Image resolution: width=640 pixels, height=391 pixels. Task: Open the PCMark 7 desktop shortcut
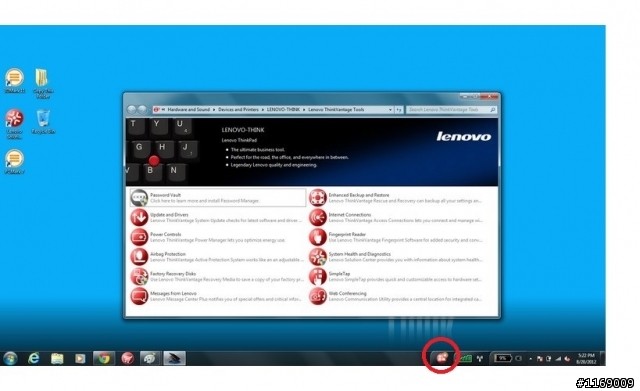click(x=15, y=162)
